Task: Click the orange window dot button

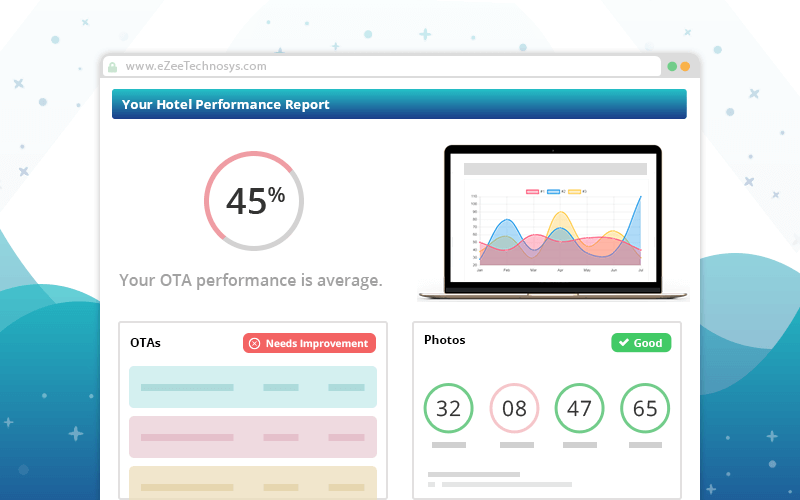Action: click(x=685, y=66)
